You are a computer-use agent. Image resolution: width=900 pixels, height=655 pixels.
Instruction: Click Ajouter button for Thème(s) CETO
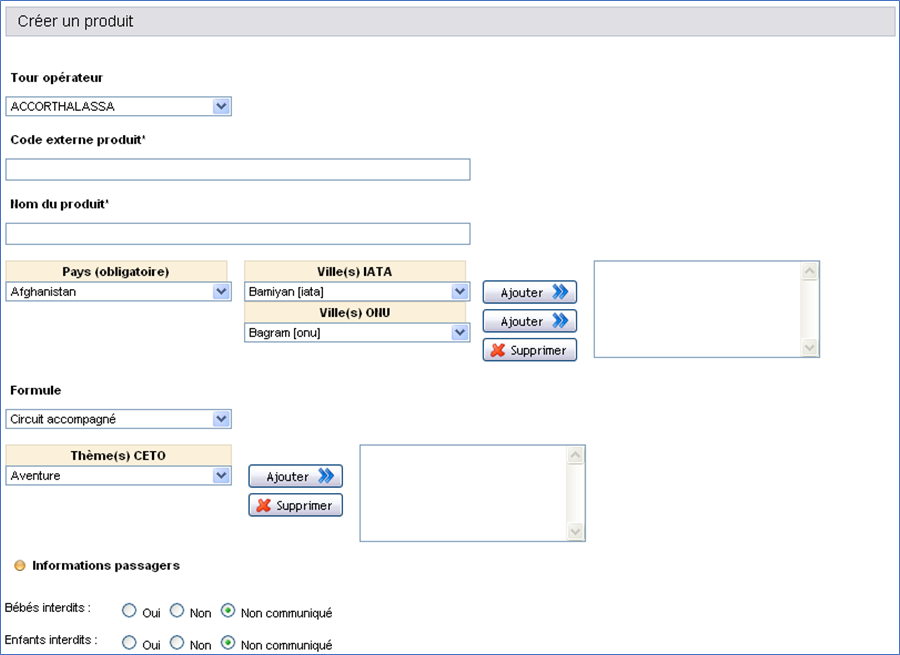tap(295, 476)
